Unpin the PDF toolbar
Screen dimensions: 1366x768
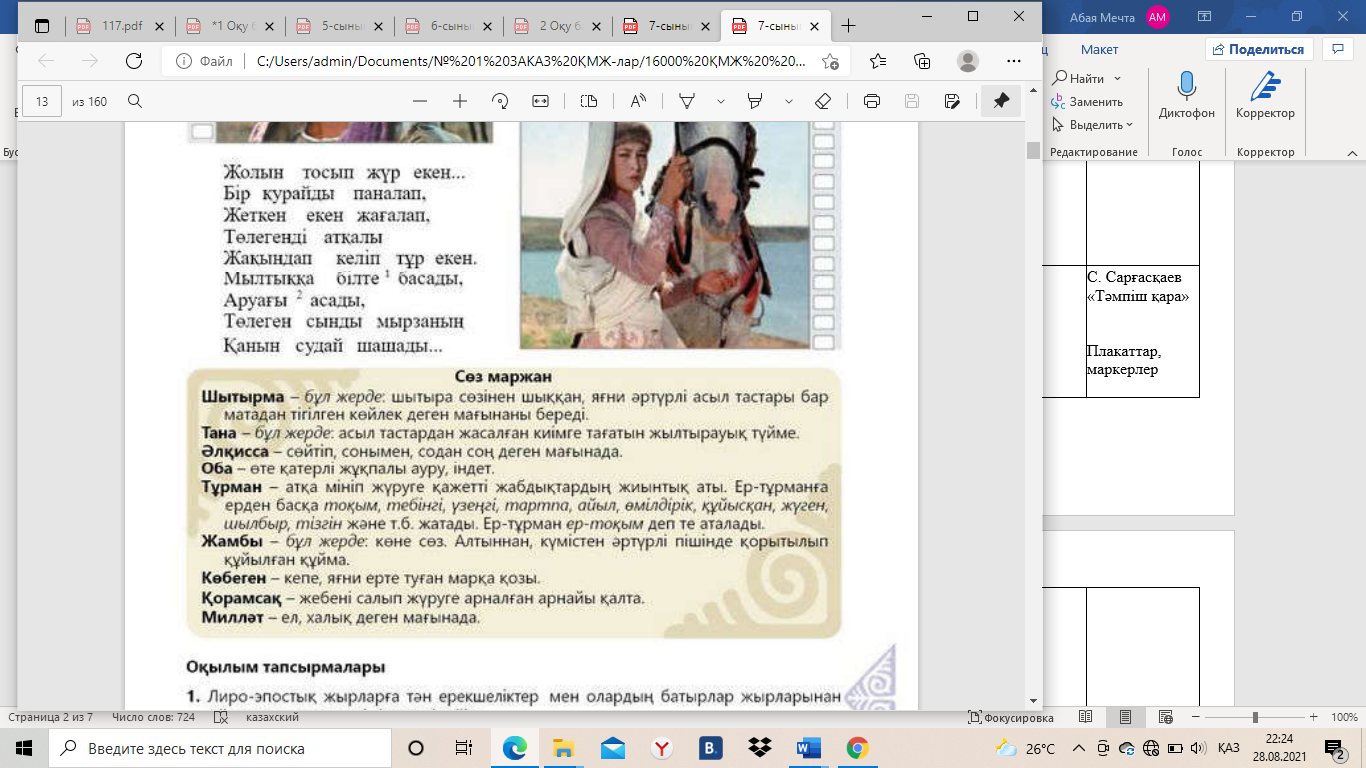click(1001, 101)
